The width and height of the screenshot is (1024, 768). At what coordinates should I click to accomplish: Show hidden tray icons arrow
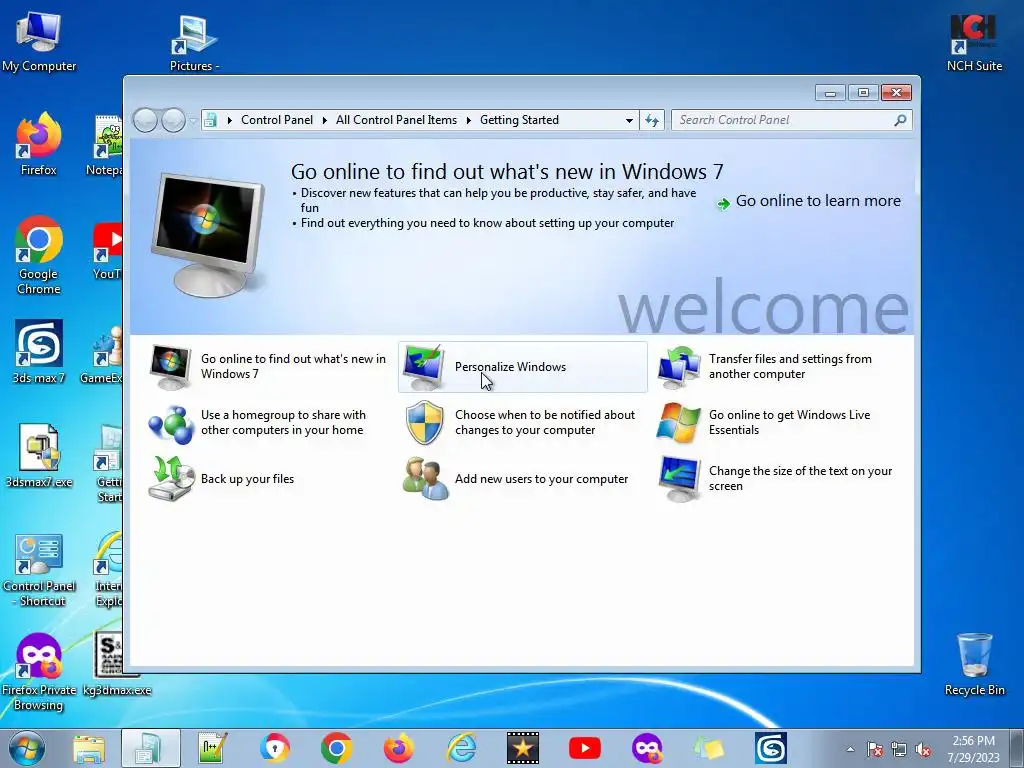point(850,750)
